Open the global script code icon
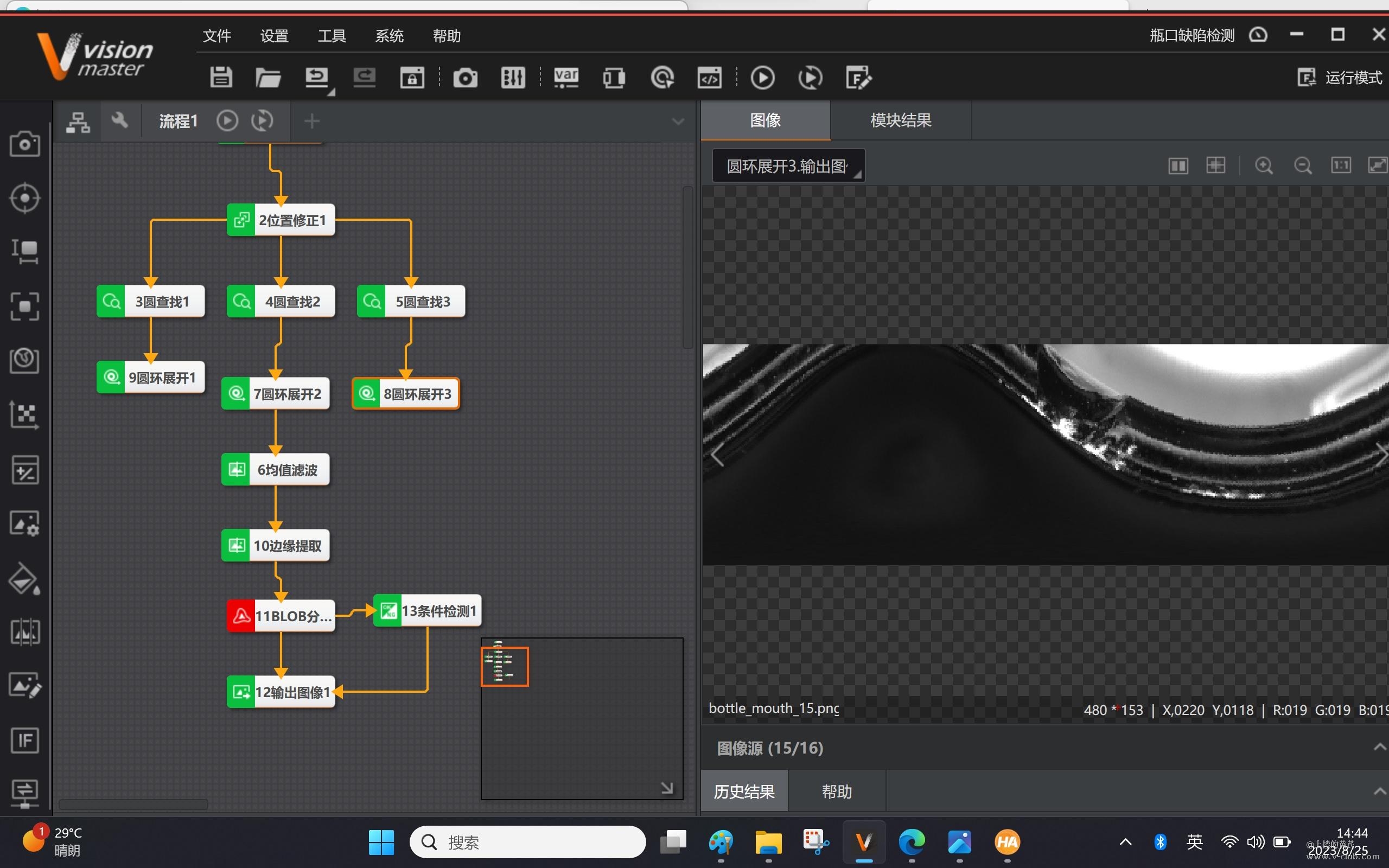The image size is (1389, 868). (x=710, y=77)
